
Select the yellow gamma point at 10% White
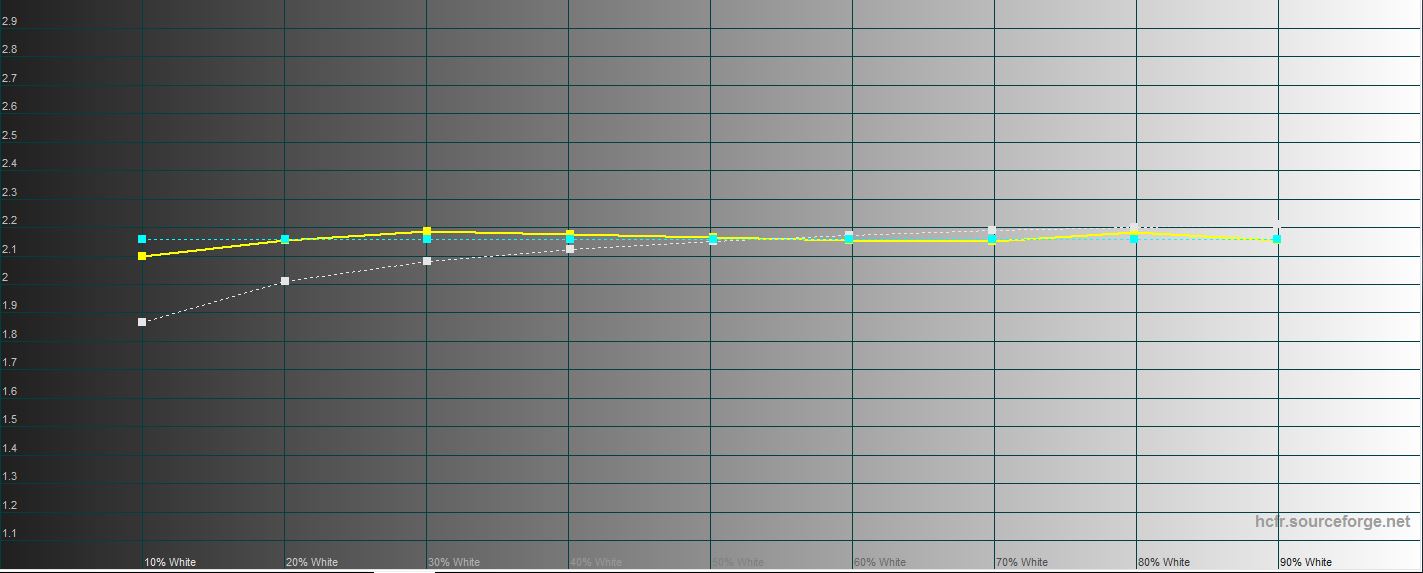point(142,256)
